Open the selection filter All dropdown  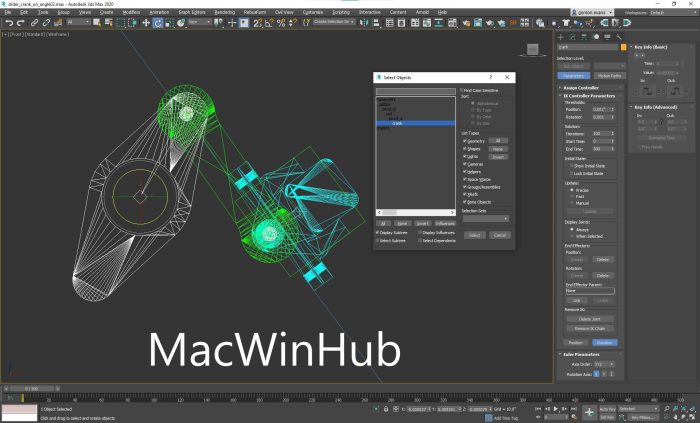pos(78,22)
